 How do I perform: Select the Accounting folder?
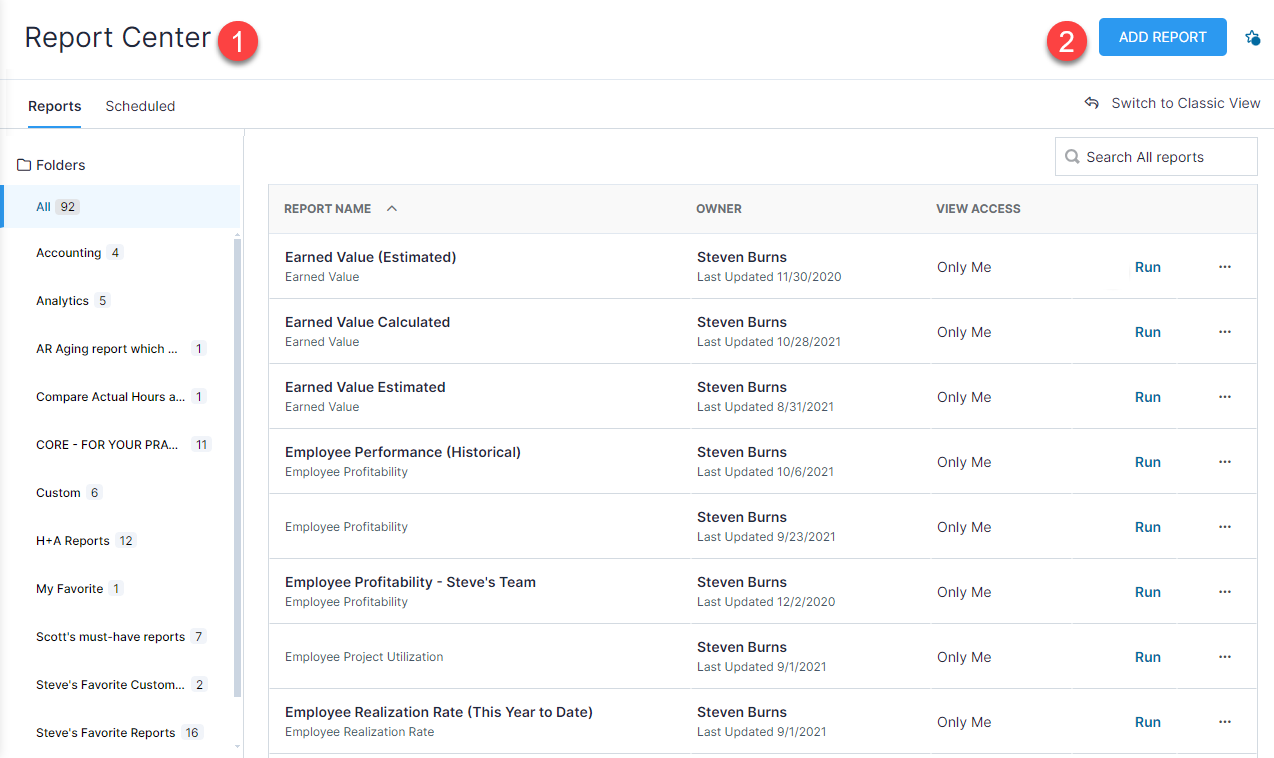pyautogui.click(x=68, y=253)
